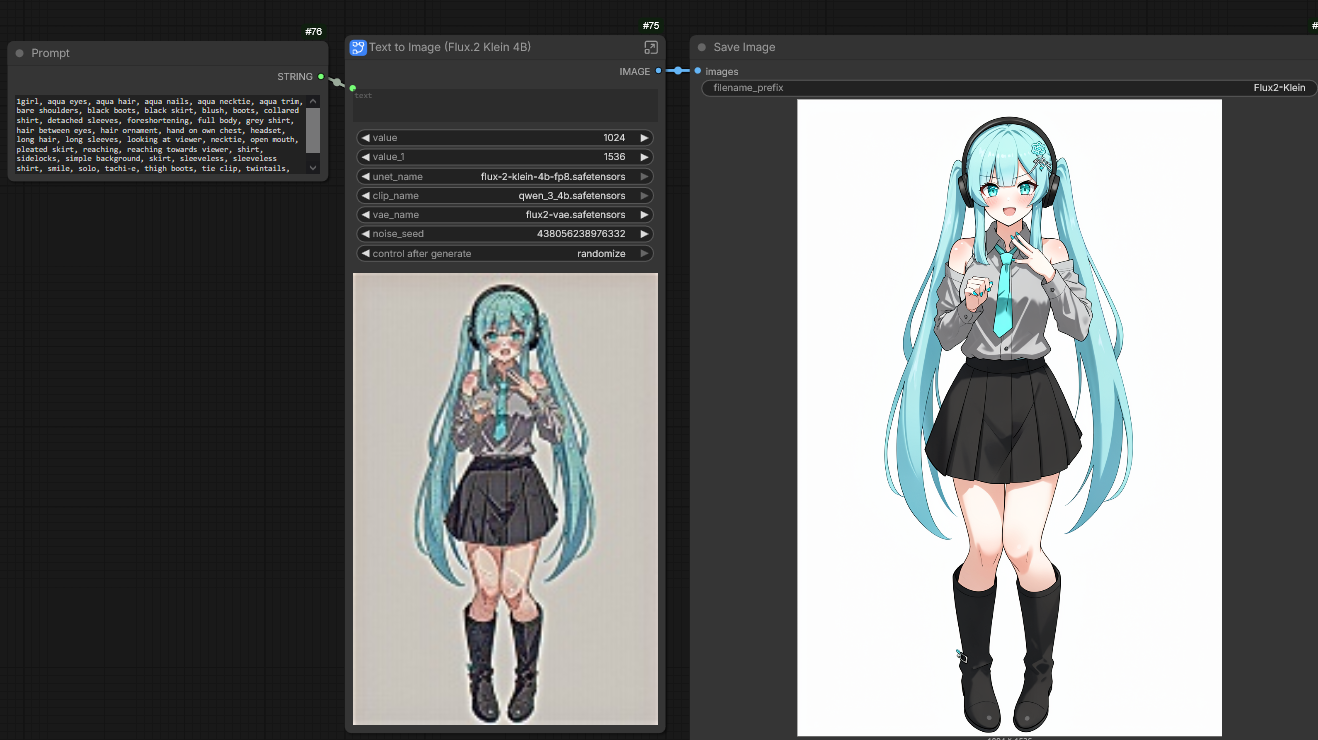Open the Flux.2 Klein subgraph with the expand icon
The width and height of the screenshot is (1318, 740).
point(651,47)
